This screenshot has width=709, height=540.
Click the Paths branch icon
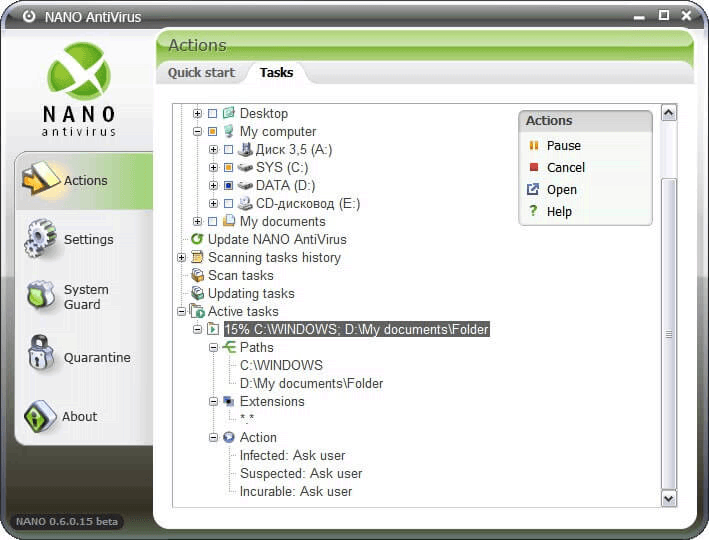click(229, 347)
